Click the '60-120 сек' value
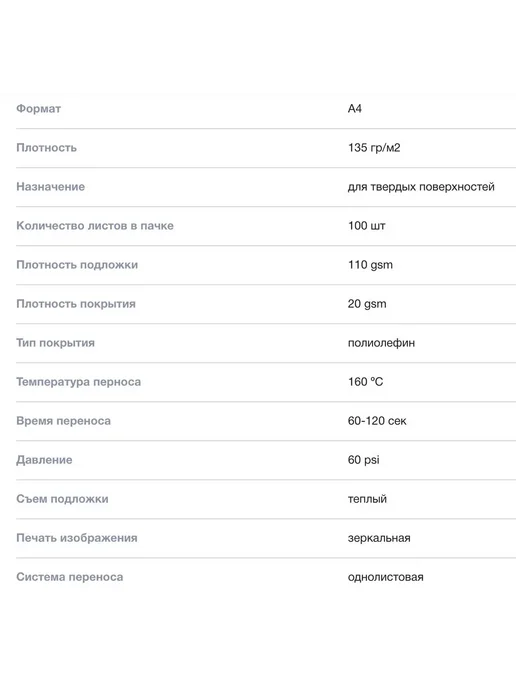This screenshot has height=688, width=516. [377, 421]
